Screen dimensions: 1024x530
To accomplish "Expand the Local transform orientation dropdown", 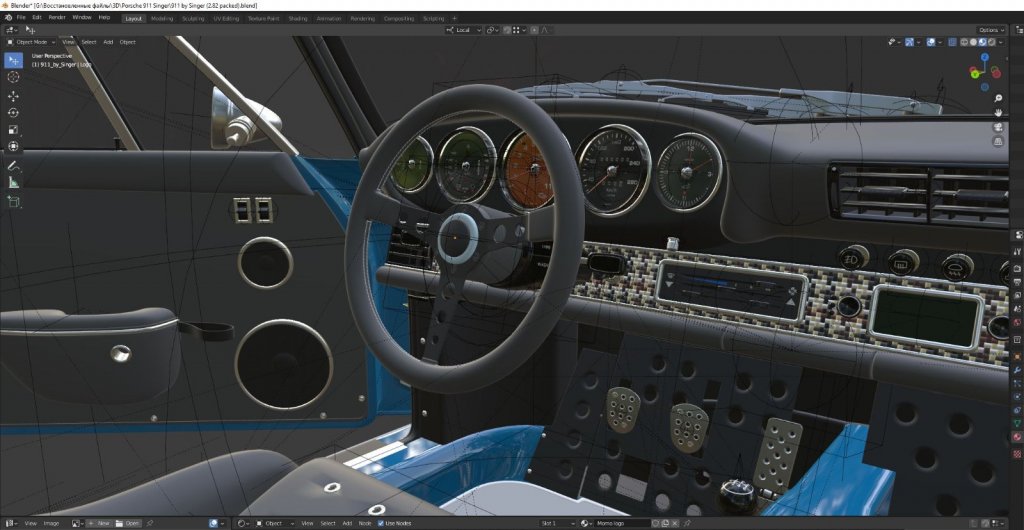I will coord(462,30).
